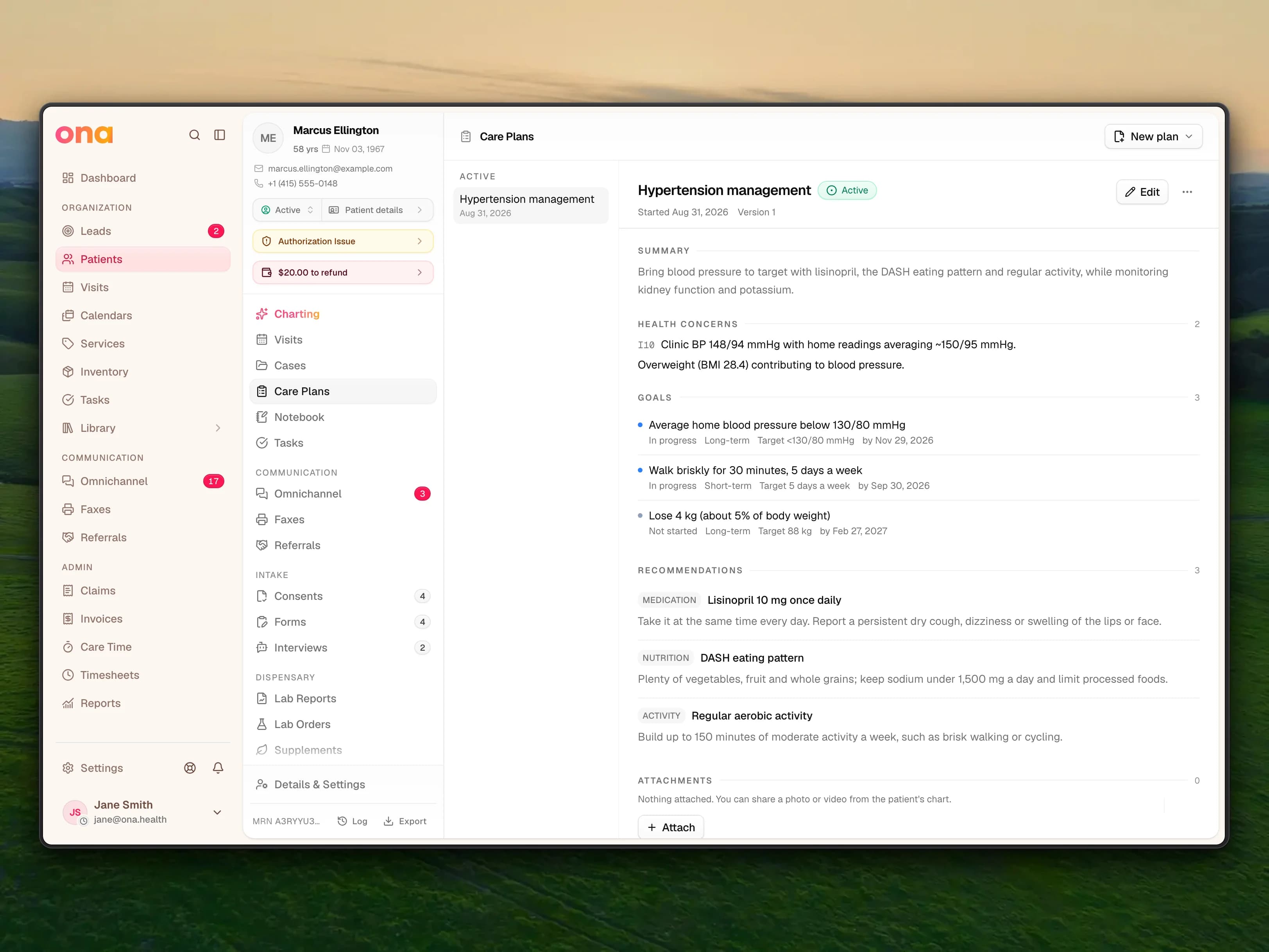Open Details & Settings
The image size is (1269, 952).
point(343,784)
